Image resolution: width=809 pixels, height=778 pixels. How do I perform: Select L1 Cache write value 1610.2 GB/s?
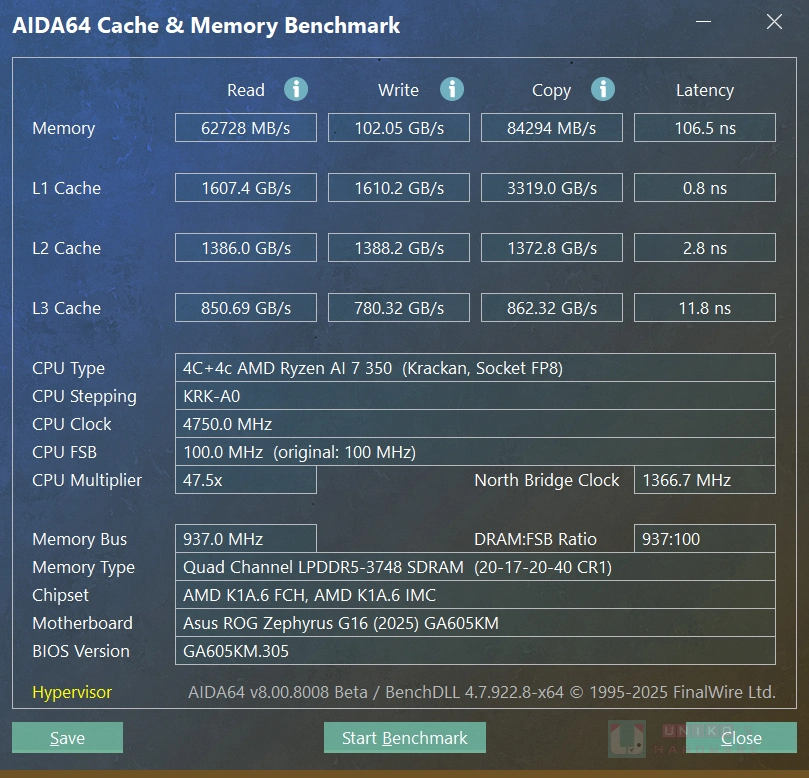coord(399,188)
